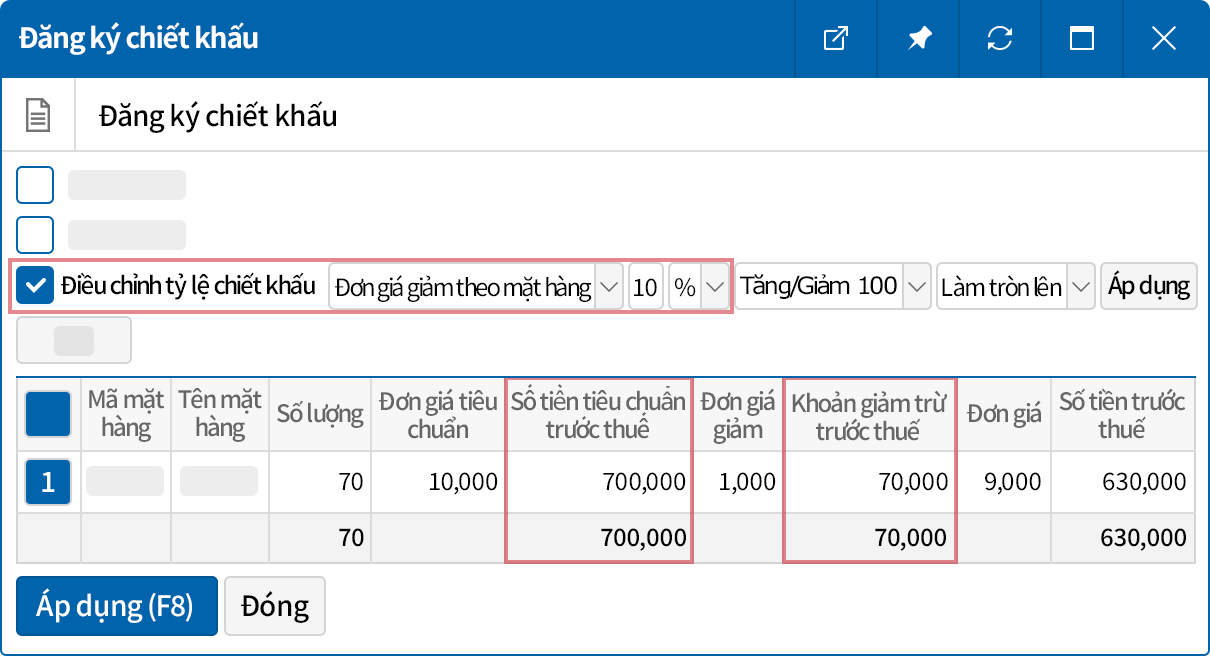
Task: Open the % unit dropdown
Action: (716, 285)
